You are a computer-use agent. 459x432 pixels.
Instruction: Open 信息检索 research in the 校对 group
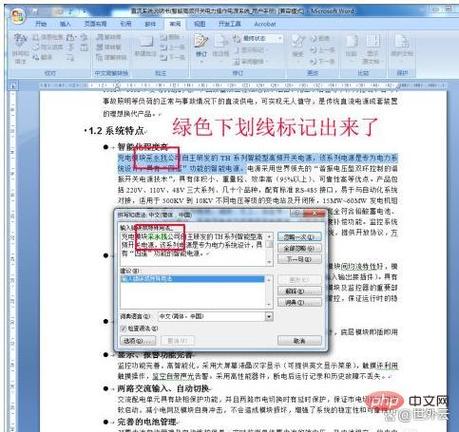point(48,37)
